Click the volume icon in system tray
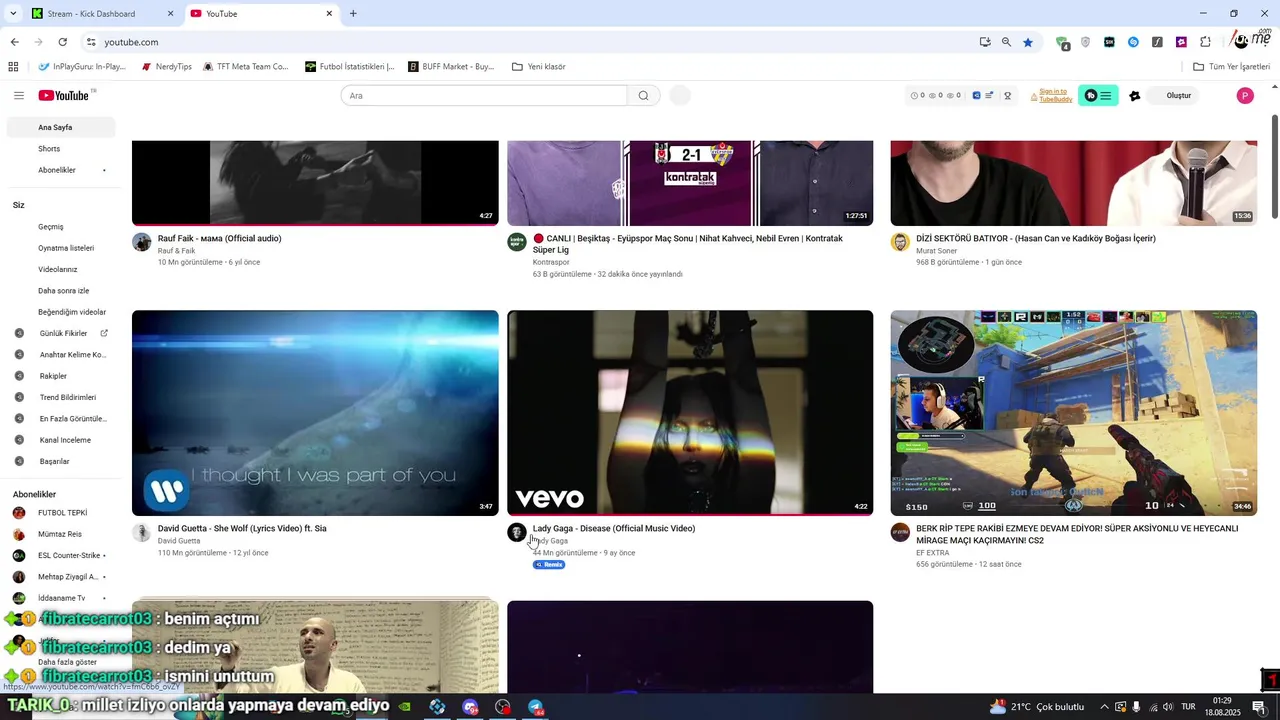This screenshot has height=720, width=1280. [1168, 707]
